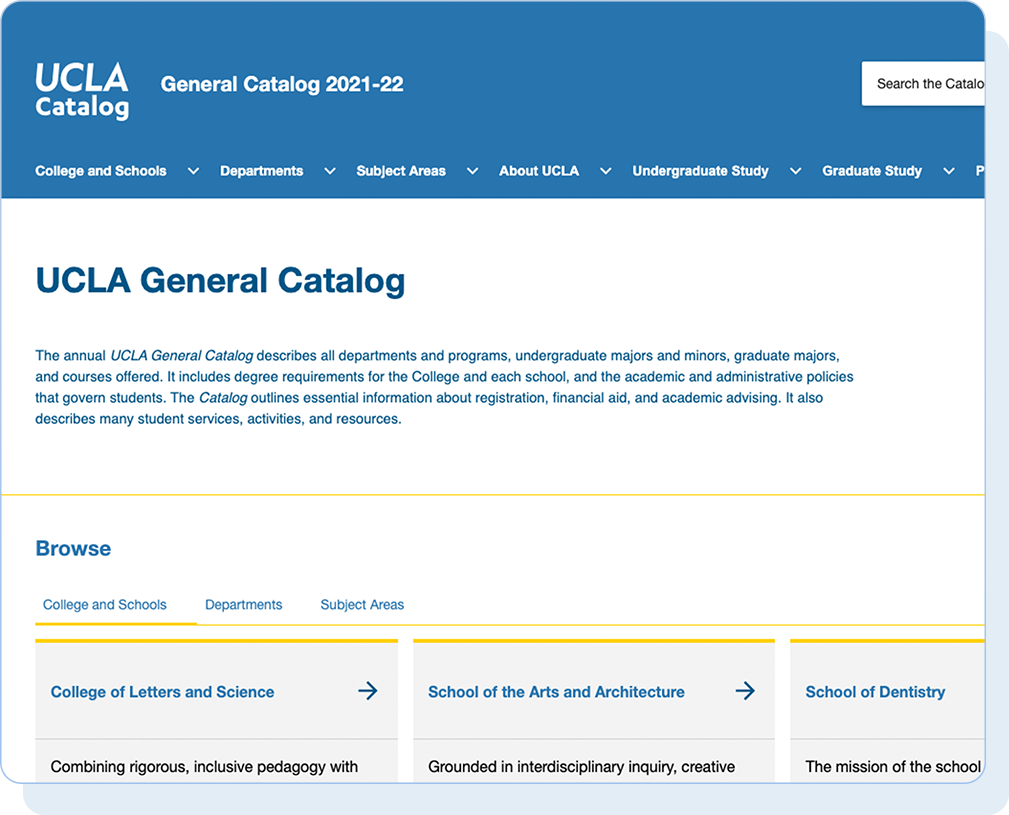This screenshot has height=815, width=1009.
Task: Open the About UCLA navigation menu
Action: click(x=539, y=171)
